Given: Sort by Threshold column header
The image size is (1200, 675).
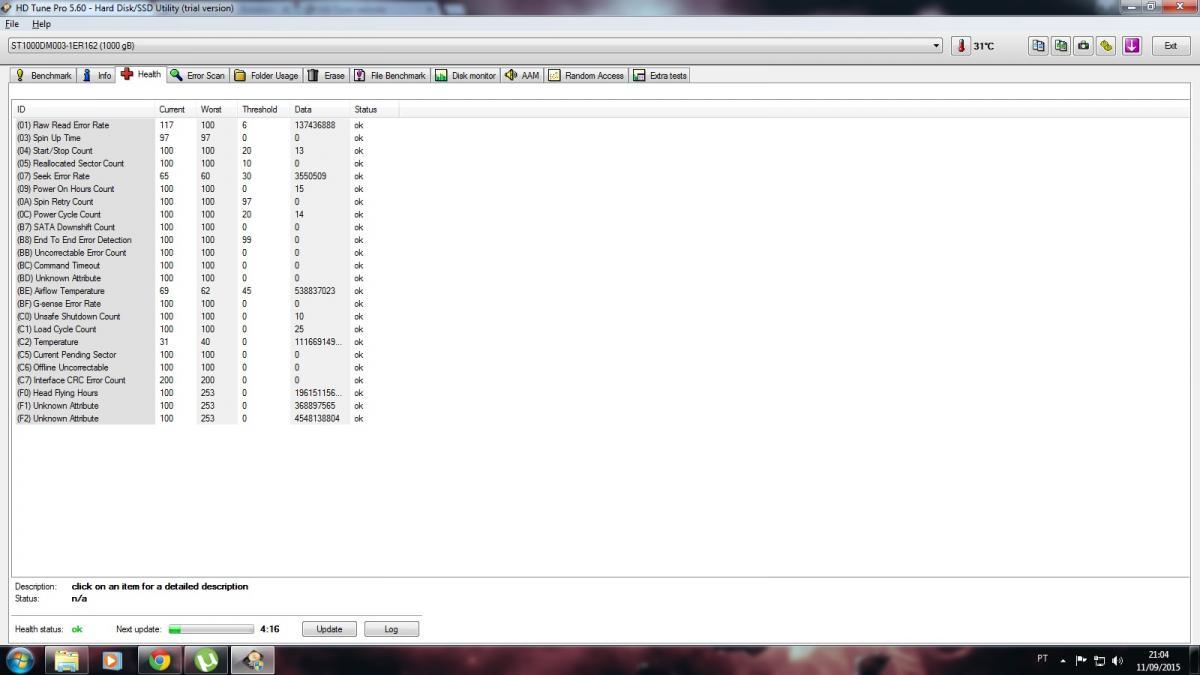Looking at the screenshot, I should (263, 109).
